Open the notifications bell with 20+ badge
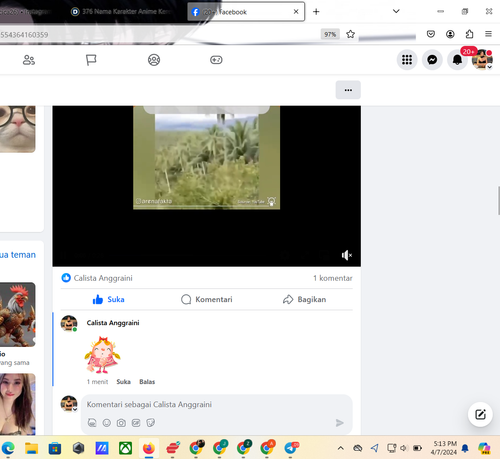The height and width of the screenshot is (459, 500). 457,60
